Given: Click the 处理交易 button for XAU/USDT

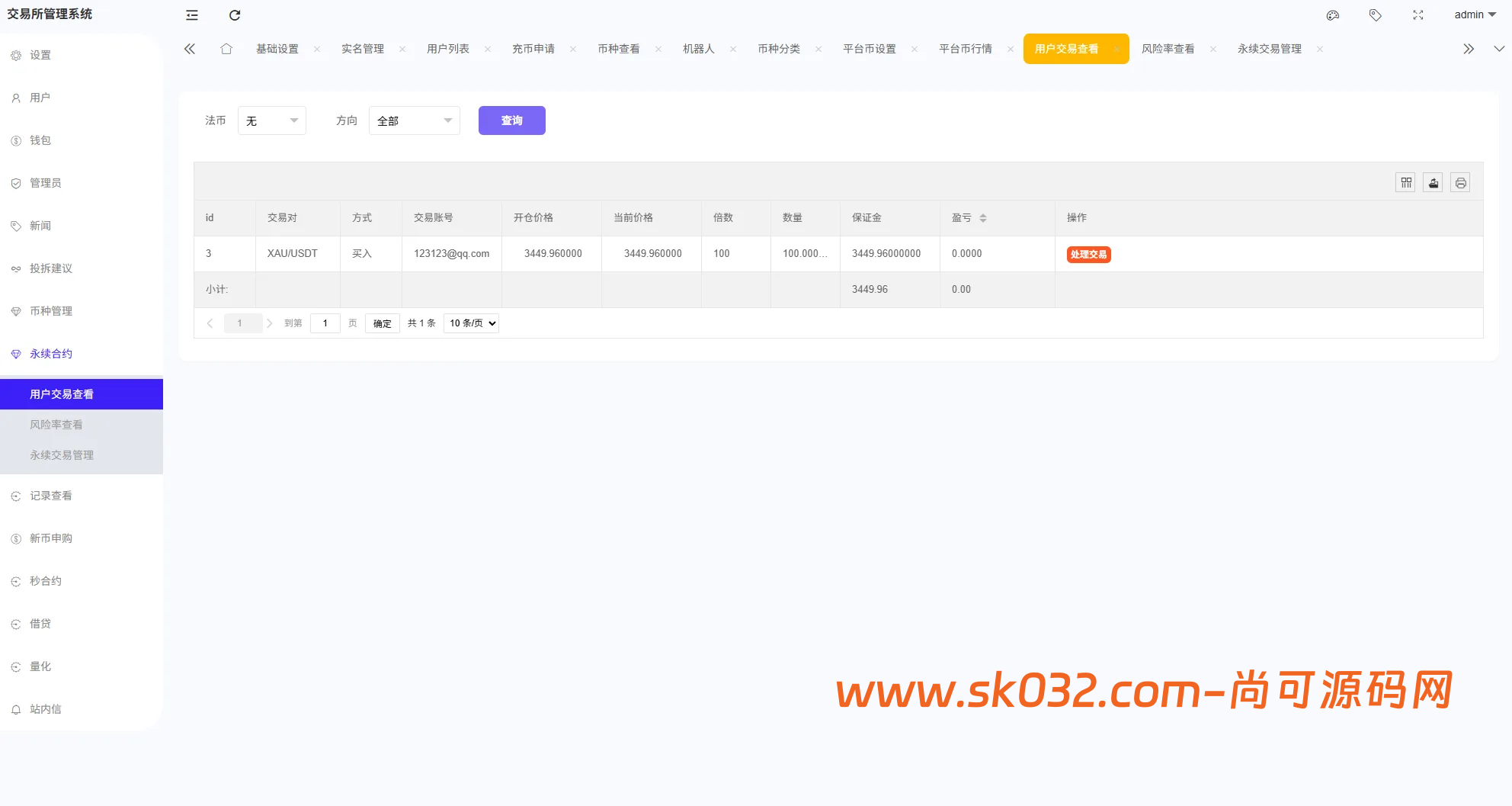Looking at the screenshot, I should click(1088, 255).
